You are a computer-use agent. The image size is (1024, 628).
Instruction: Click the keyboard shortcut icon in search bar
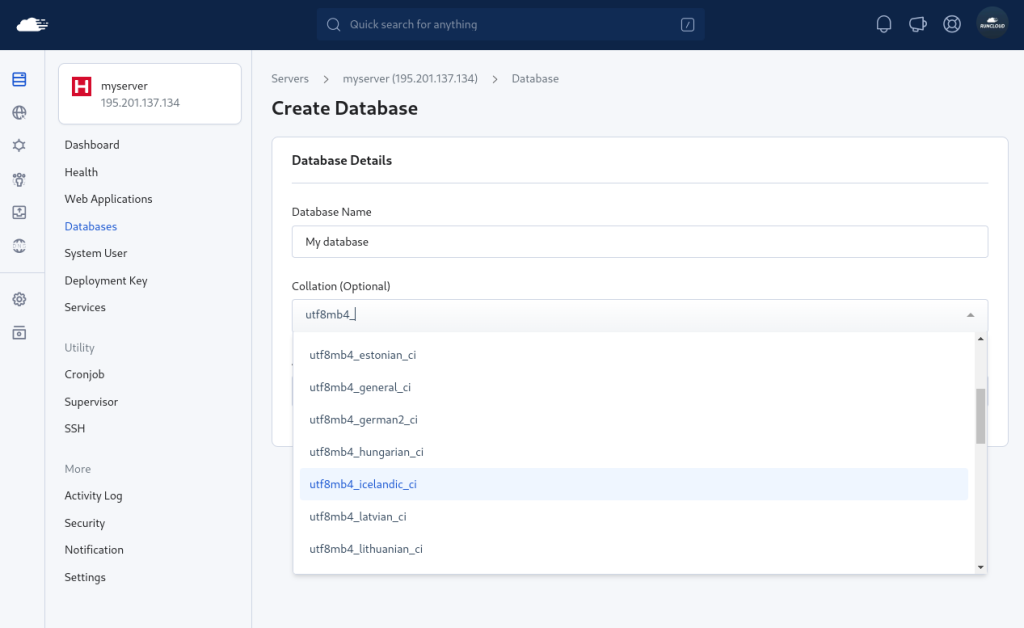pos(687,24)
